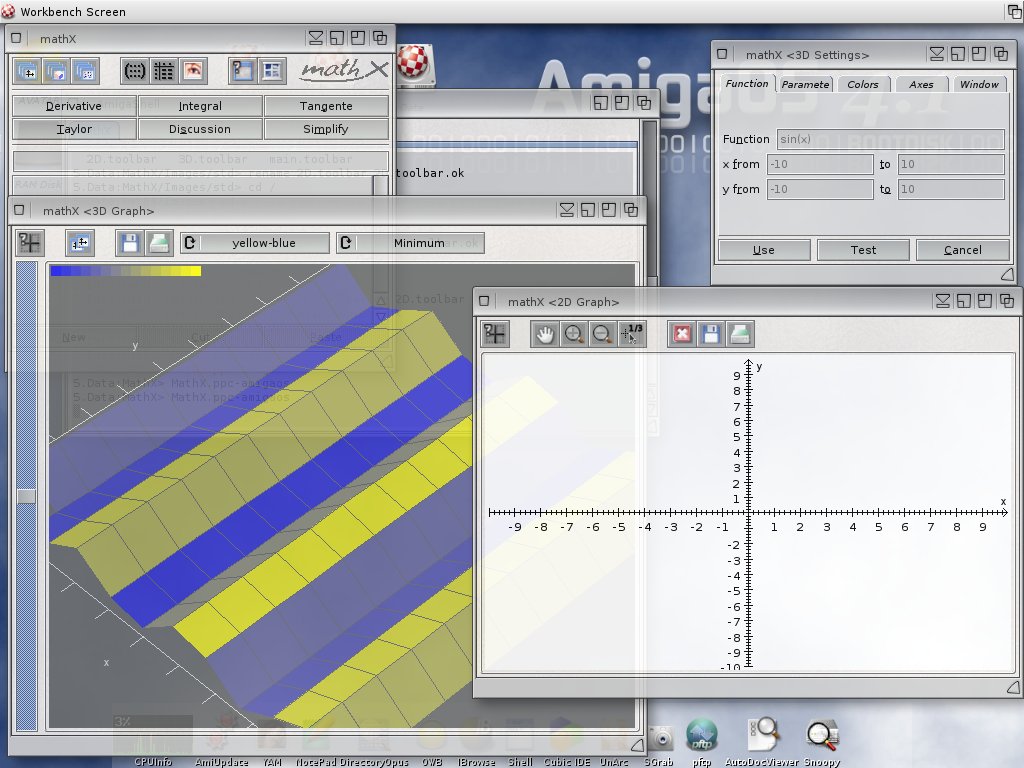
Task: Click the crosshair help icon in 2D Graph toolbar
Action: (x=494, y=334)
